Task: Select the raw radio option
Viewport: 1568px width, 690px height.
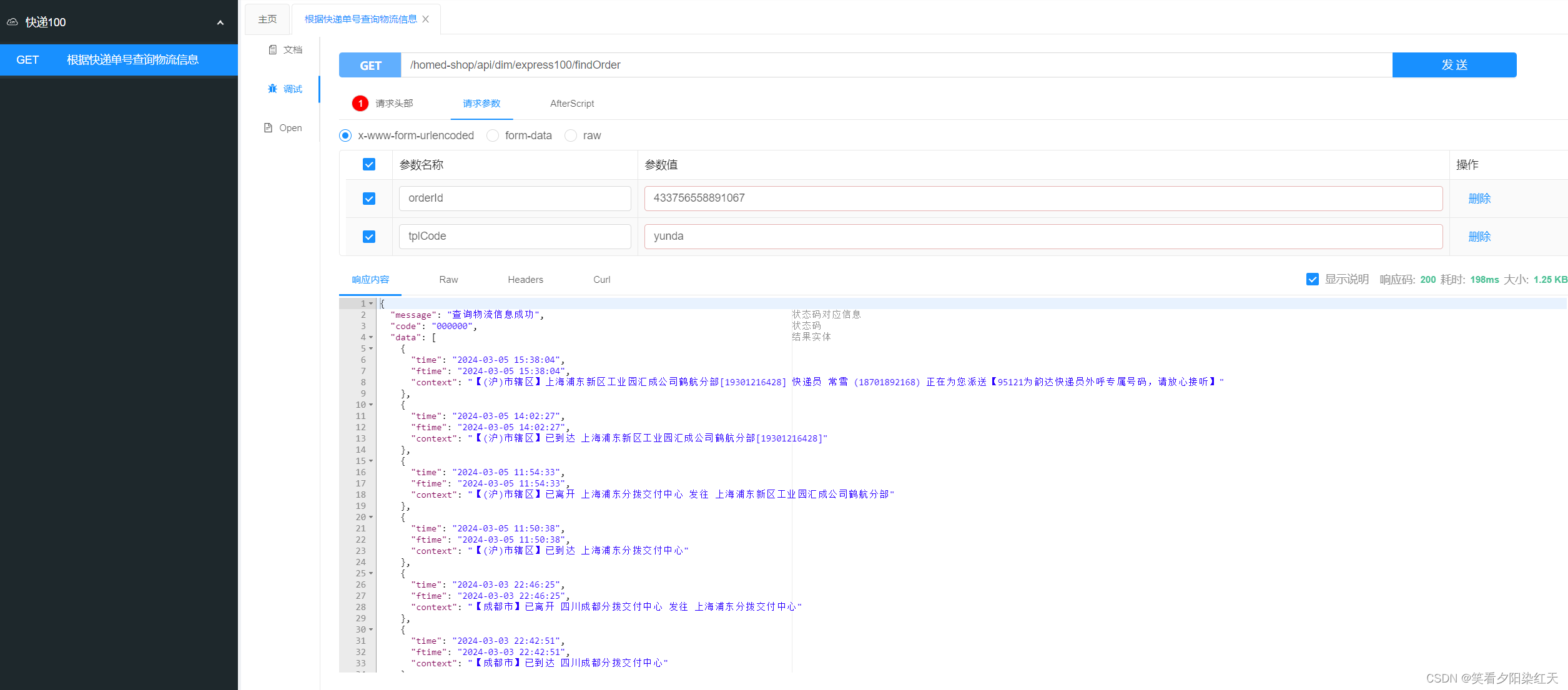Action: 571,136
